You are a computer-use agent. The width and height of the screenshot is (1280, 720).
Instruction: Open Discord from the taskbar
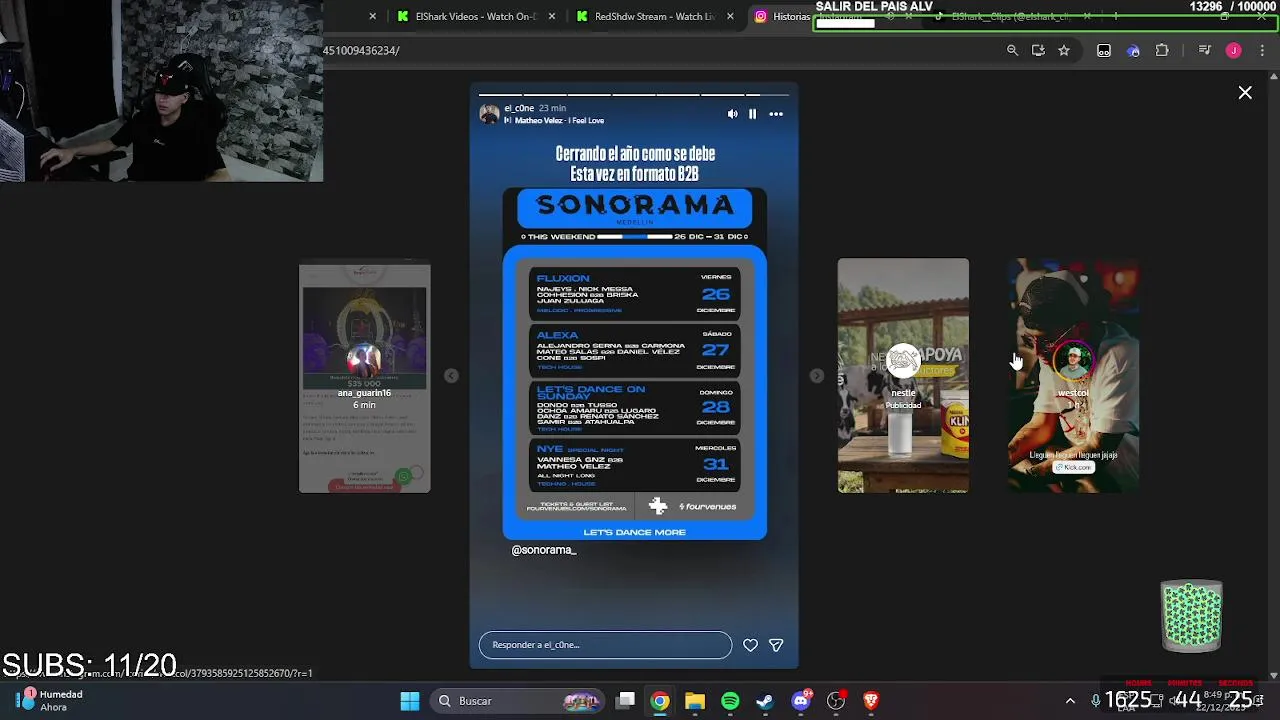click(801, 701)
